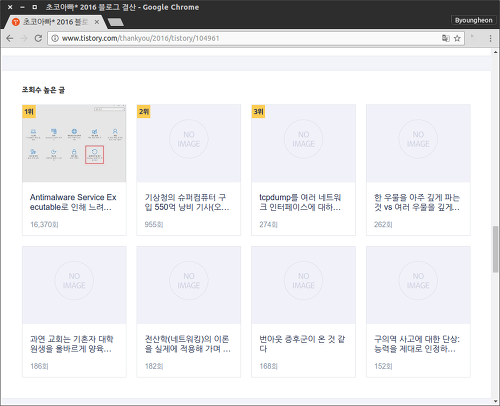
Task: Open 전산학(네트워킹)의 이론 post title
Action: click(x=188, y=344)
